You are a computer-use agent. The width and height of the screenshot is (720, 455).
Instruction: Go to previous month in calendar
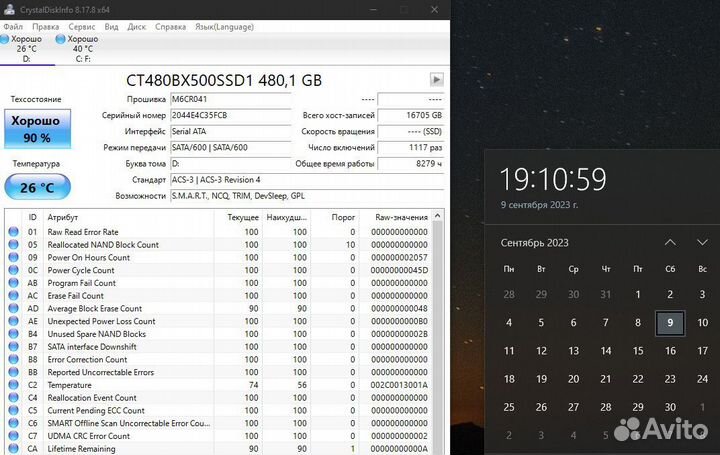[x=670, y=242]
